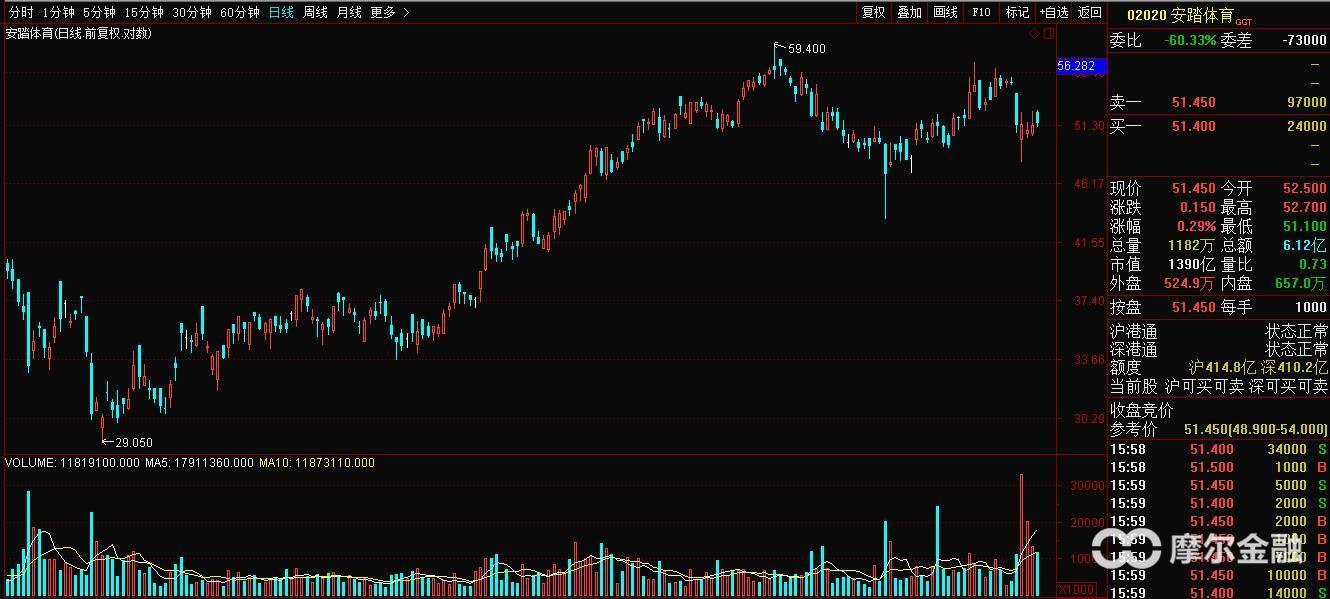This screenshot has width=1330, height=599.
Task: Click the 外盘 value 524.9万
Action: 1191,283
